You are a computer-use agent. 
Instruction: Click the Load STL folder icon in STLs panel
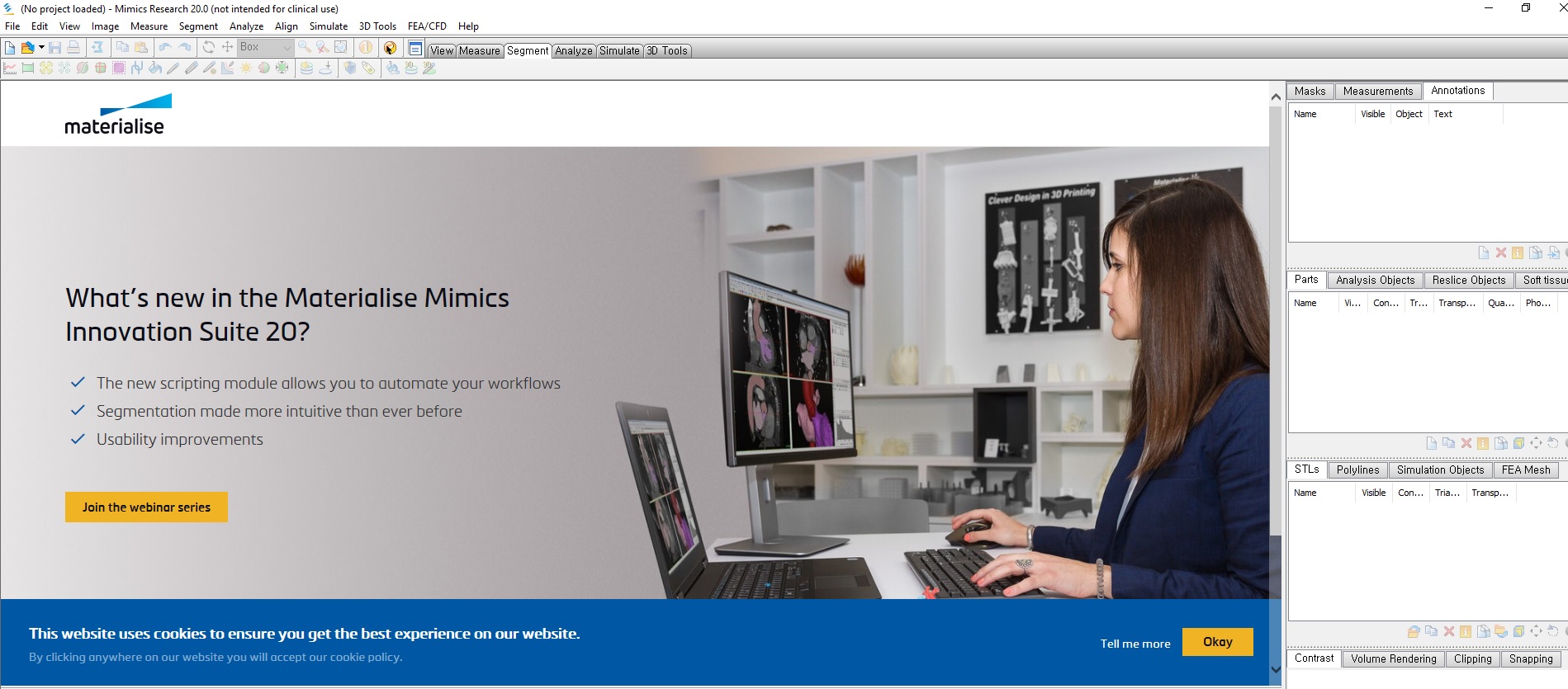1414,632
